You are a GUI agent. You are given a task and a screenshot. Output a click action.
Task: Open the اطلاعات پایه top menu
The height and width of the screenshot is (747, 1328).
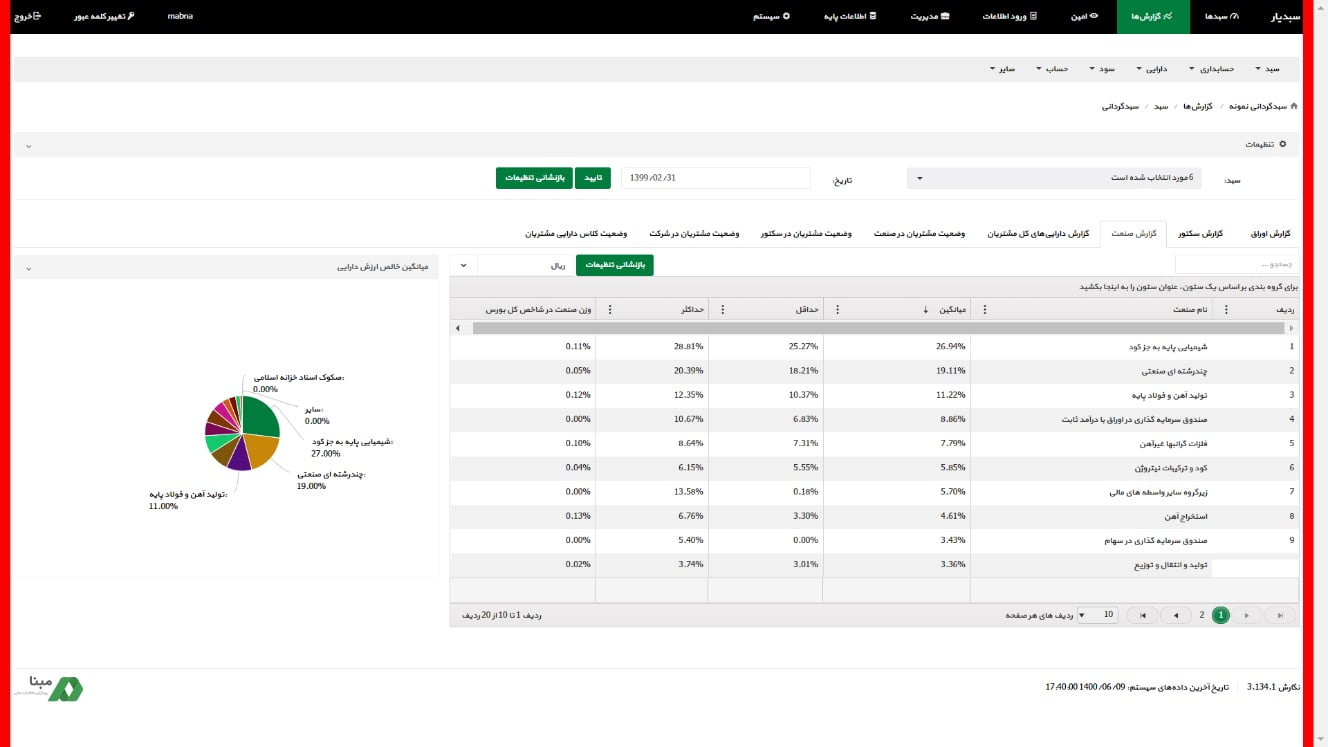click(x=848, y=17)
